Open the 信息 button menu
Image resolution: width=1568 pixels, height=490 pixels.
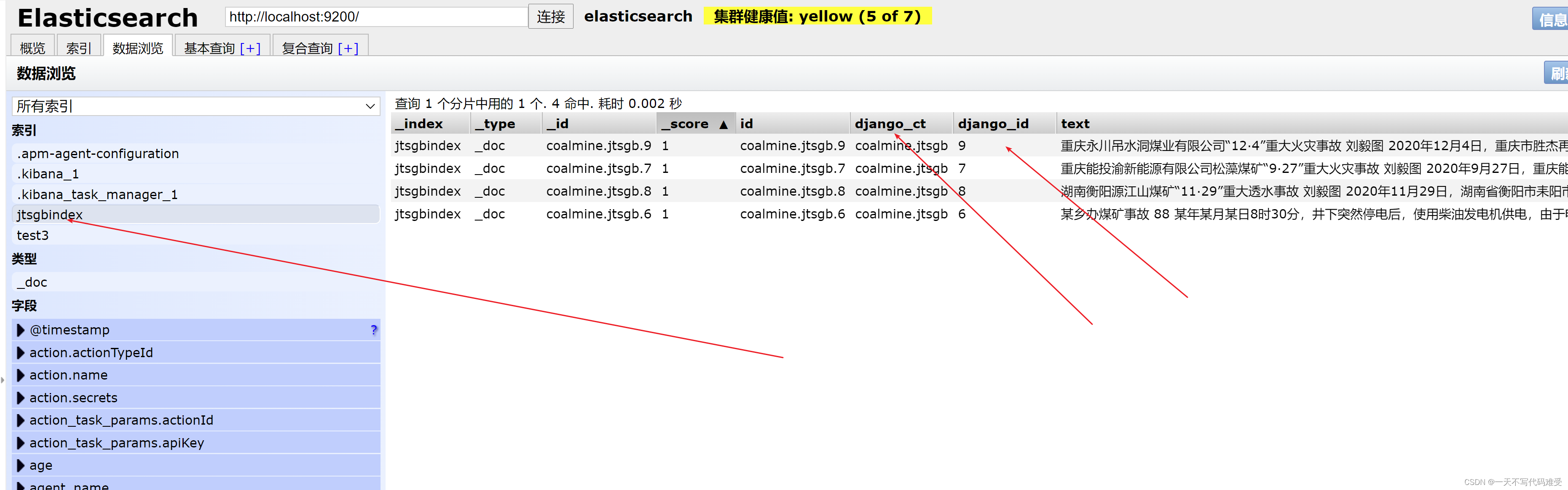pos(1550,19)
